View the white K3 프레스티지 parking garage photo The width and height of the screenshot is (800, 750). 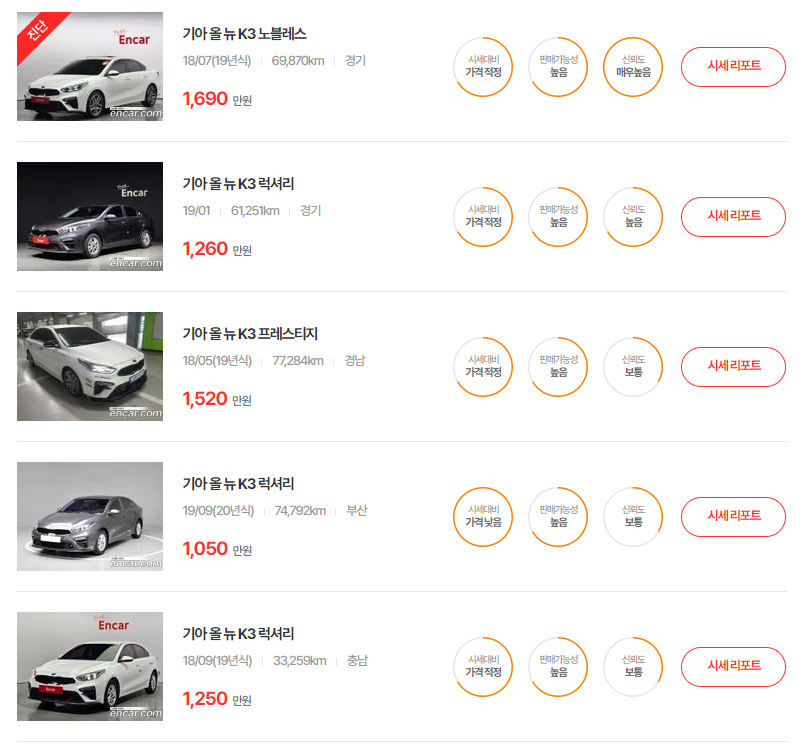tap(90, 366)
